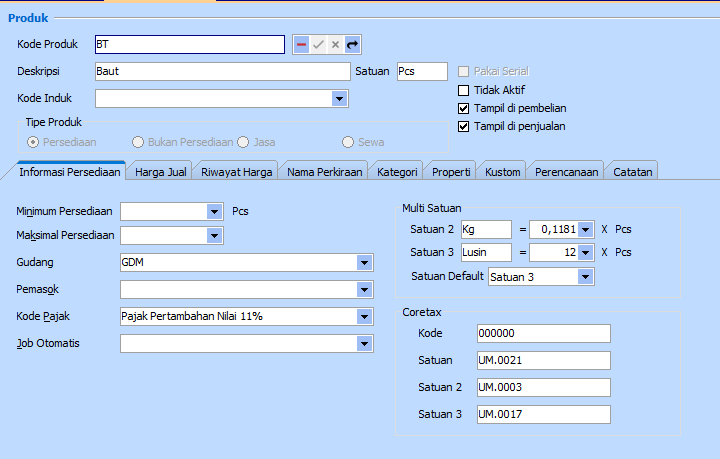Toggle the Pakai Serial checkbox
720x459 pixels.
[464, 72]
